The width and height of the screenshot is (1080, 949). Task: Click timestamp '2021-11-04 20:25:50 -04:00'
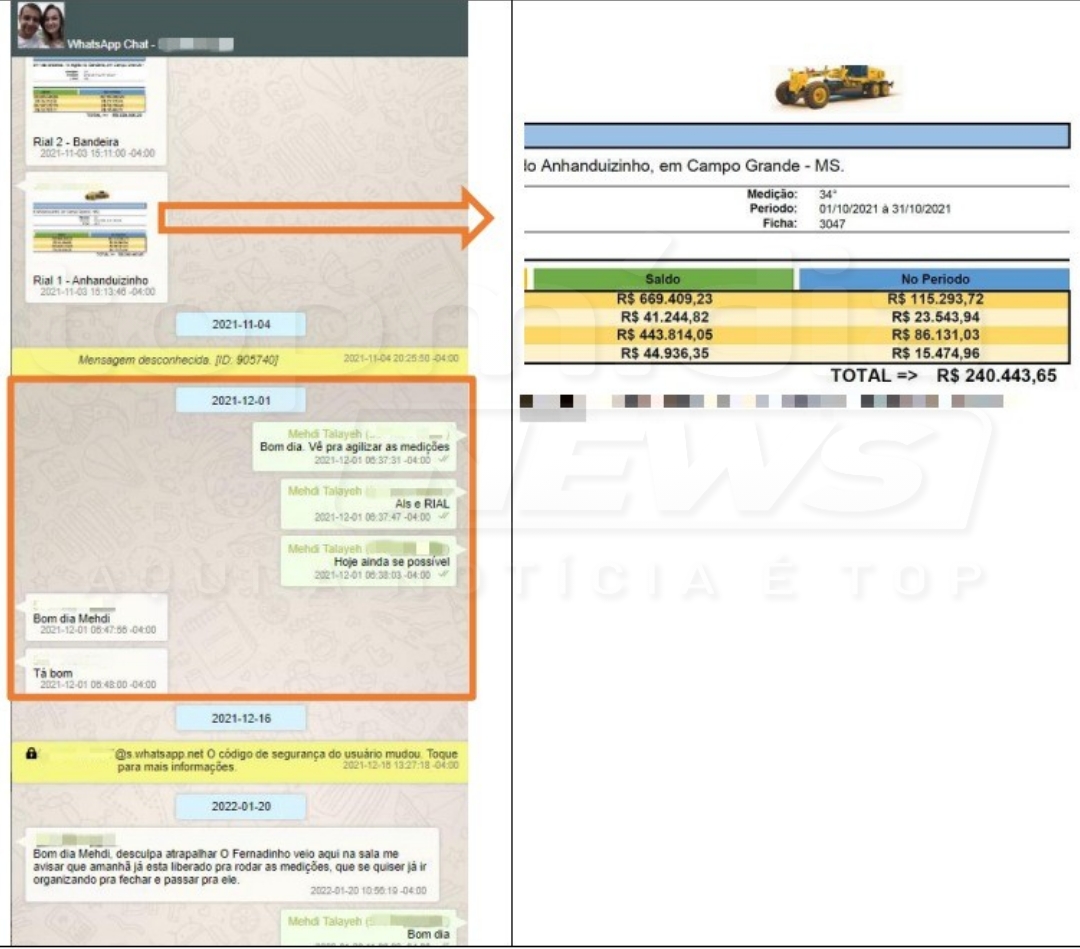401,358
